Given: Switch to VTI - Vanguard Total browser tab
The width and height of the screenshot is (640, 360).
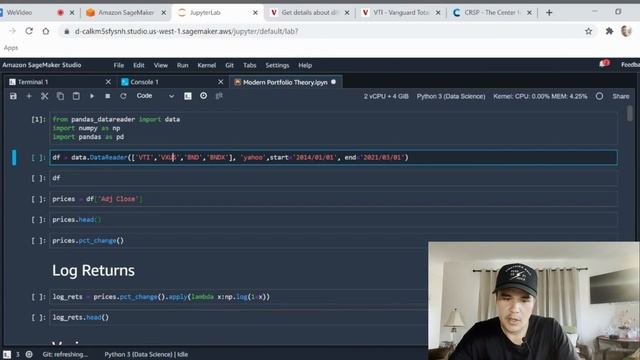Looking at the screenshot, I should point(401,13).
